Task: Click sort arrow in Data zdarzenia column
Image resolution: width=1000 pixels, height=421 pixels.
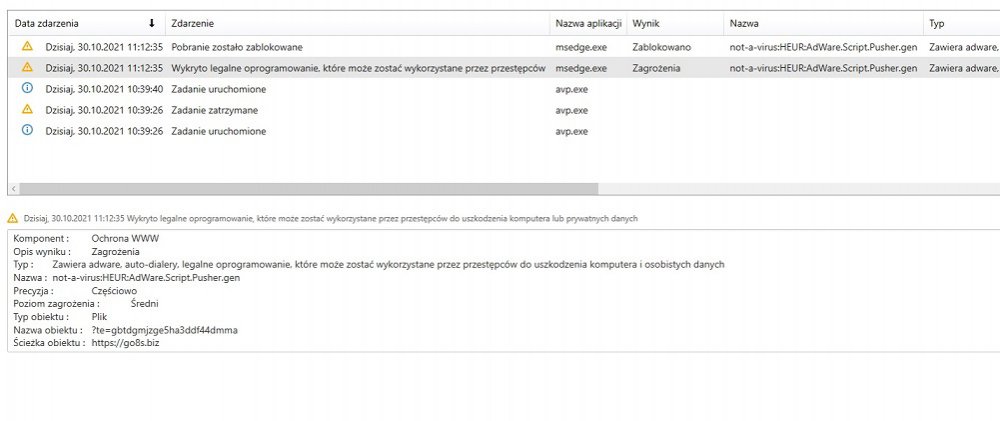Action: pos(151,23)
